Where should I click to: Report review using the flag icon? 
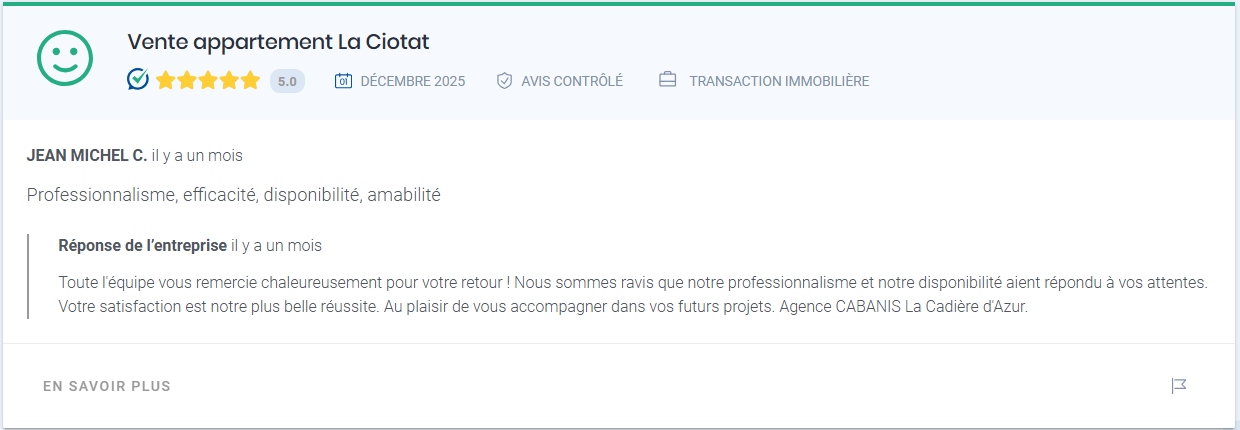point(1179,386)
